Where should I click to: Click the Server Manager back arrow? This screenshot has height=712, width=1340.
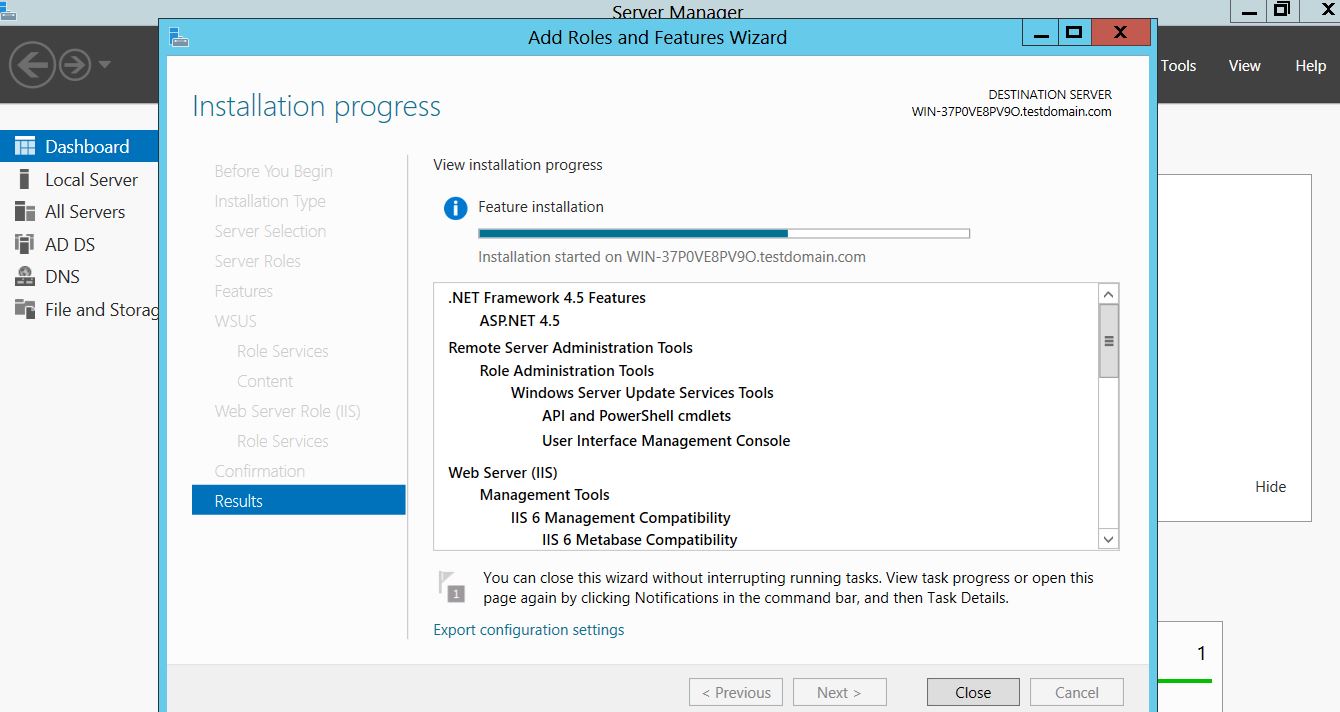click(x=32, y=66)
